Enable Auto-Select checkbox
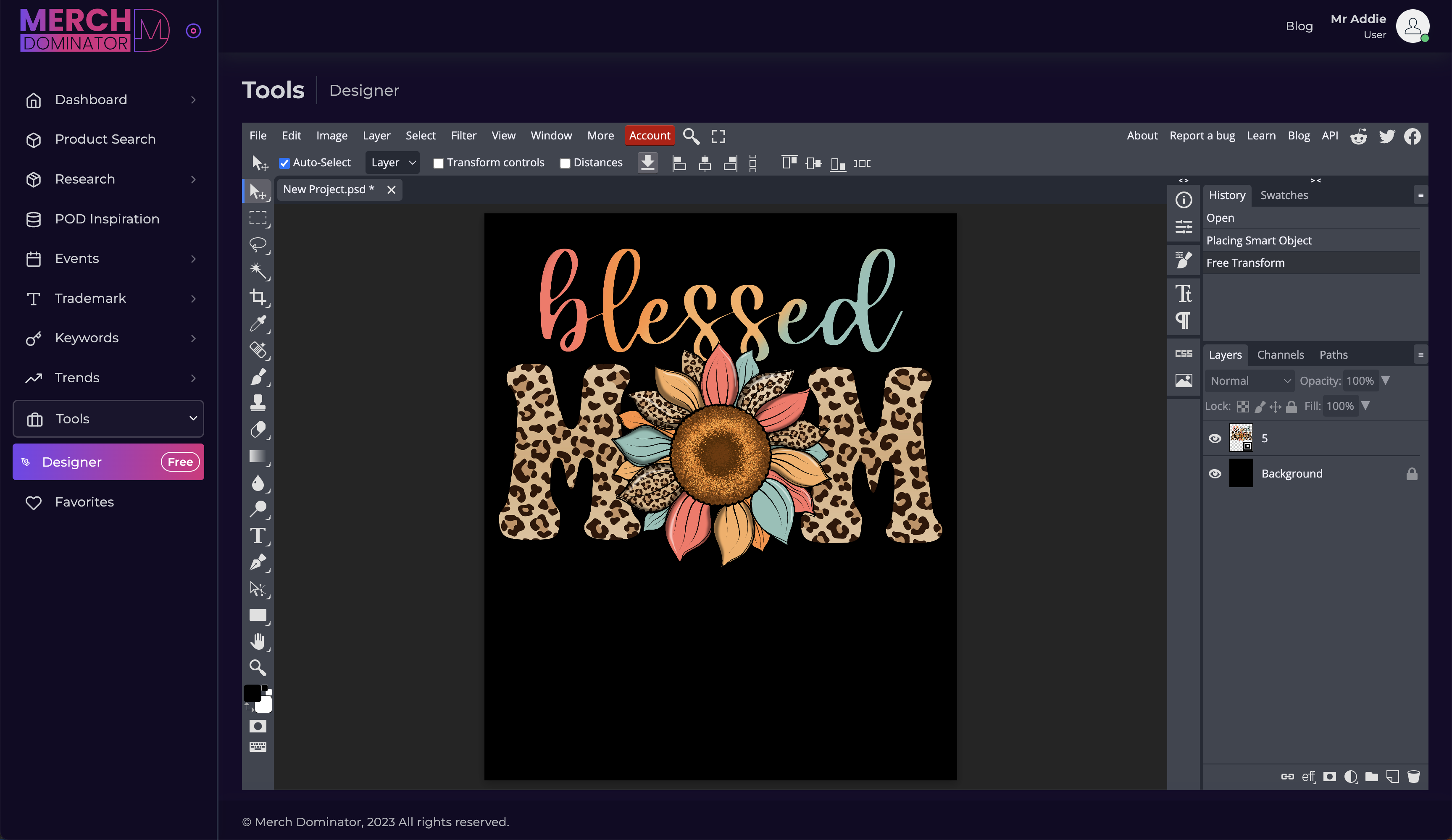This screenshot has width=1452, height=840. point(284,163)
